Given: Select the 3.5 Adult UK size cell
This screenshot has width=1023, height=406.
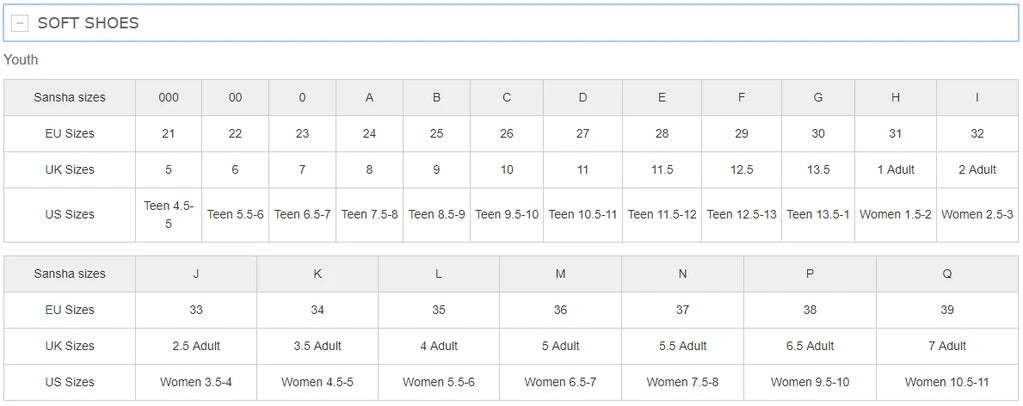Looking at the screenshot, I should pyautogui.click(x=317, y=346).
